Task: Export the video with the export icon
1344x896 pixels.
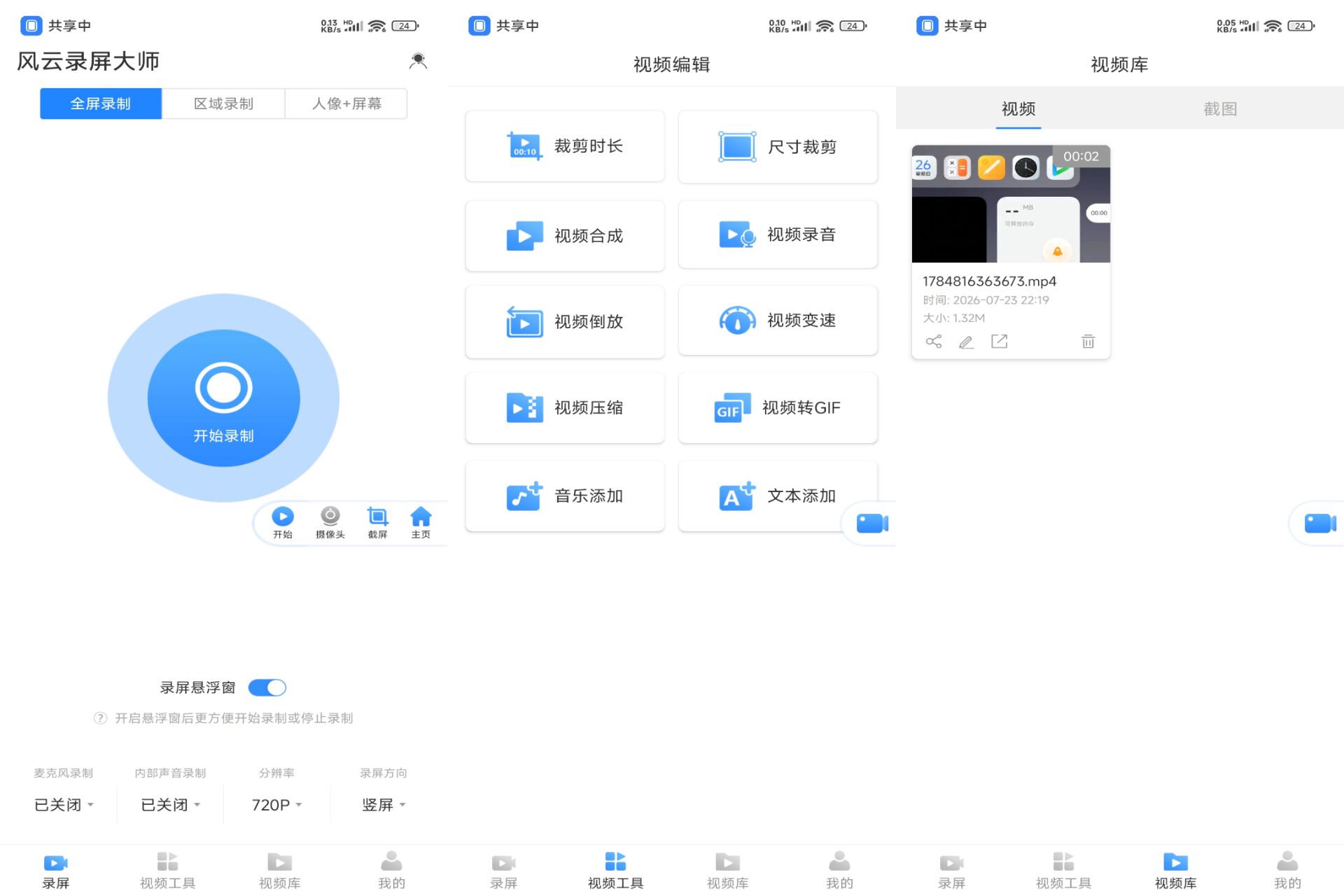Action: click(x=999, y=342)
